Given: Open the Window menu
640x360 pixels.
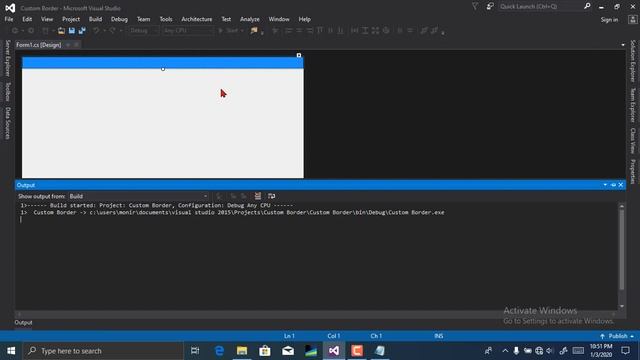Looking at the screenshot, I should 279,19.
